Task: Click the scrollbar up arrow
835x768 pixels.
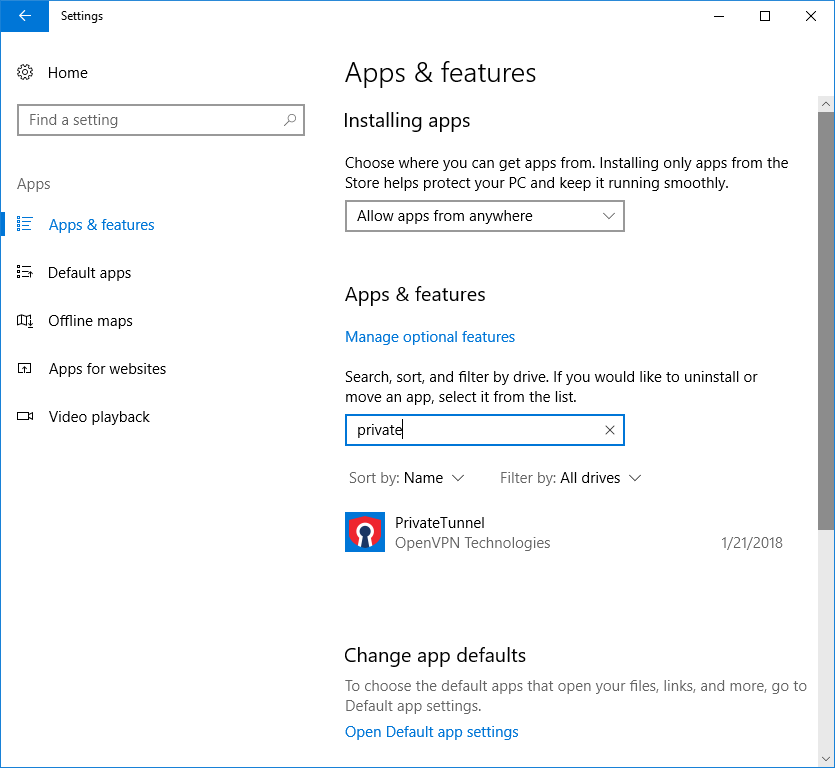Action: (x=826, y=104)
